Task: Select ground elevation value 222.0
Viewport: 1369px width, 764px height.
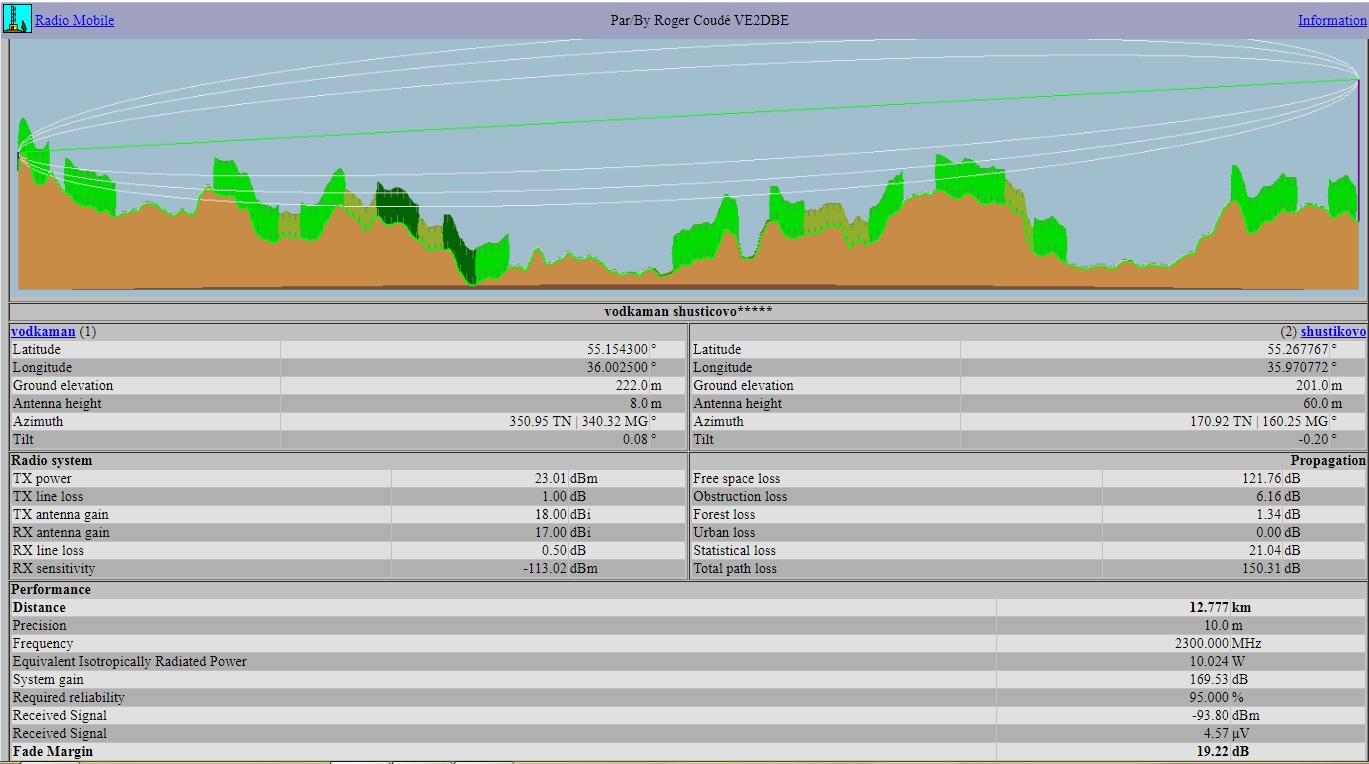Action: pyautogui.click(x=632, y=385)
